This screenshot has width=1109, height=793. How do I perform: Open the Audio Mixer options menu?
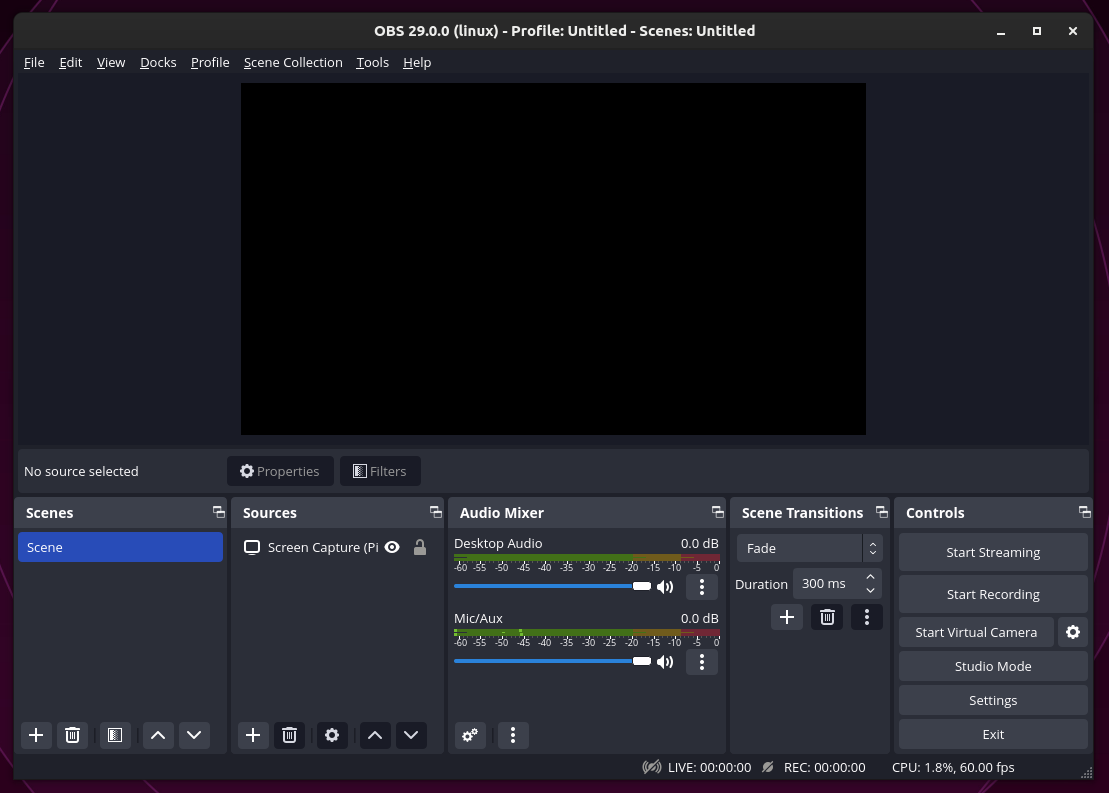(x=513, y=735)
